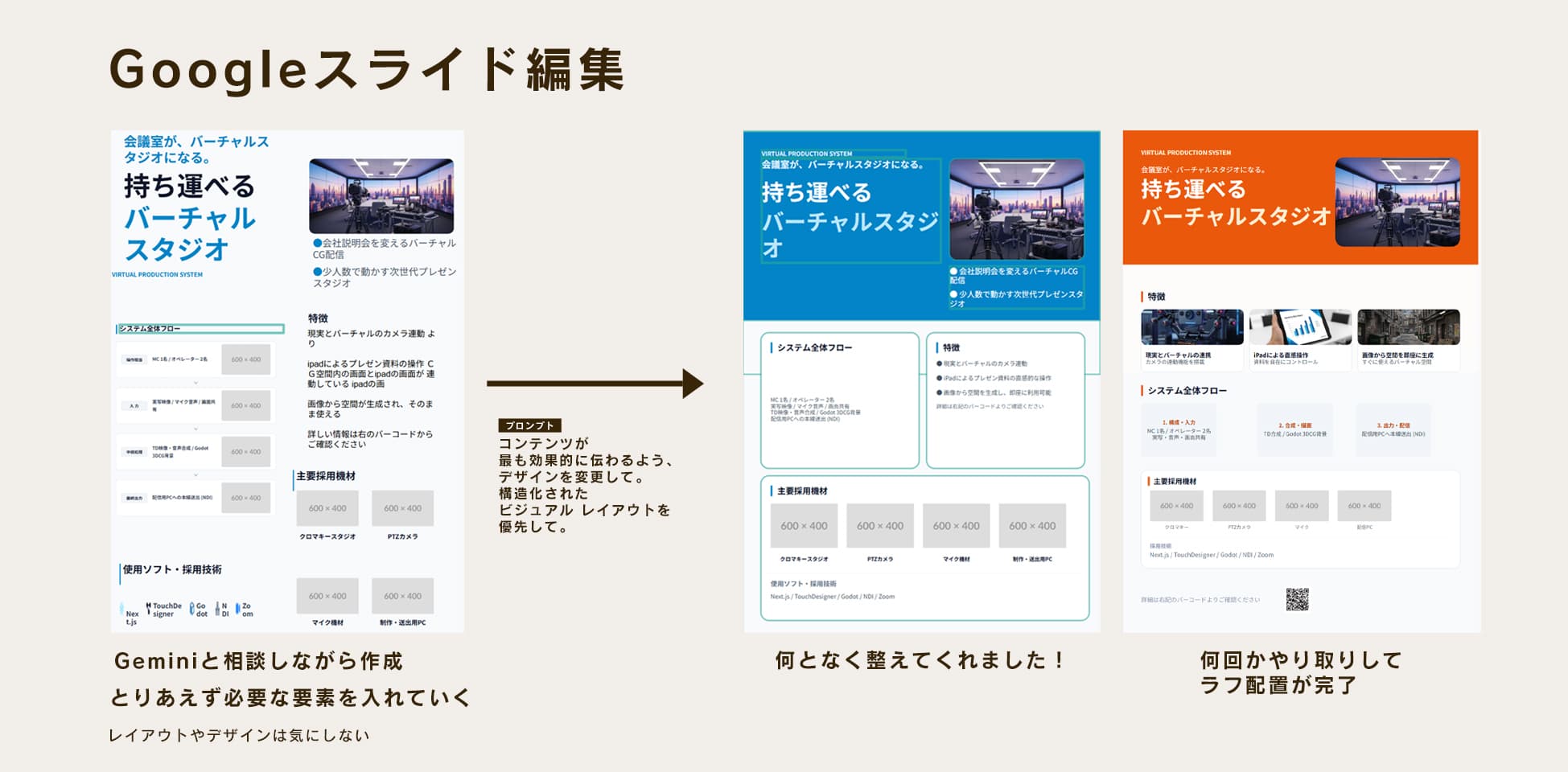Viewport: 1568px width, 772px height.
Task: Click the '3. 出力・配信' flow card
Action: 1393,430
